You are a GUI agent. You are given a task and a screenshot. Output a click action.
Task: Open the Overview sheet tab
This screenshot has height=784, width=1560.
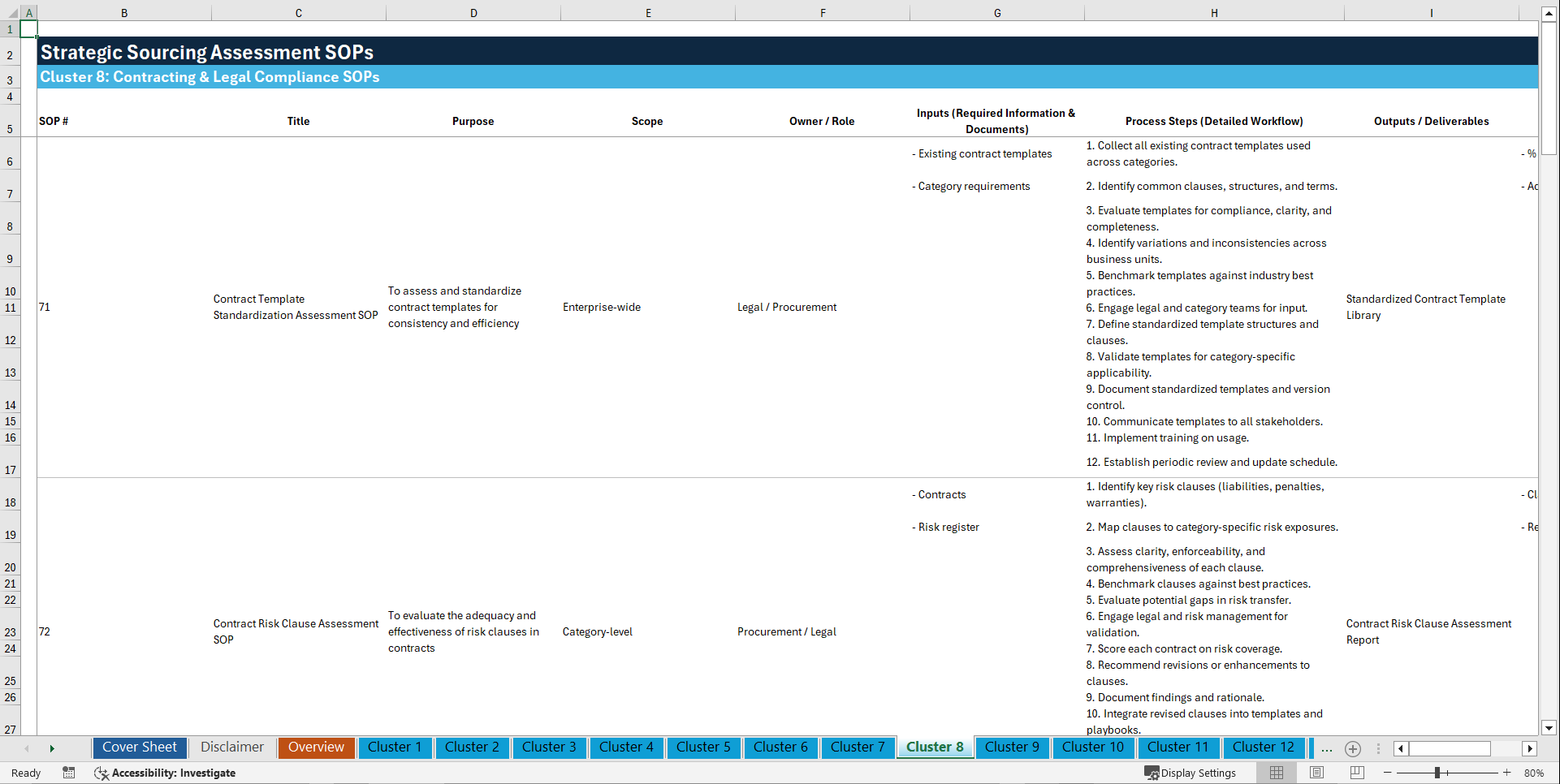point(316,747)
